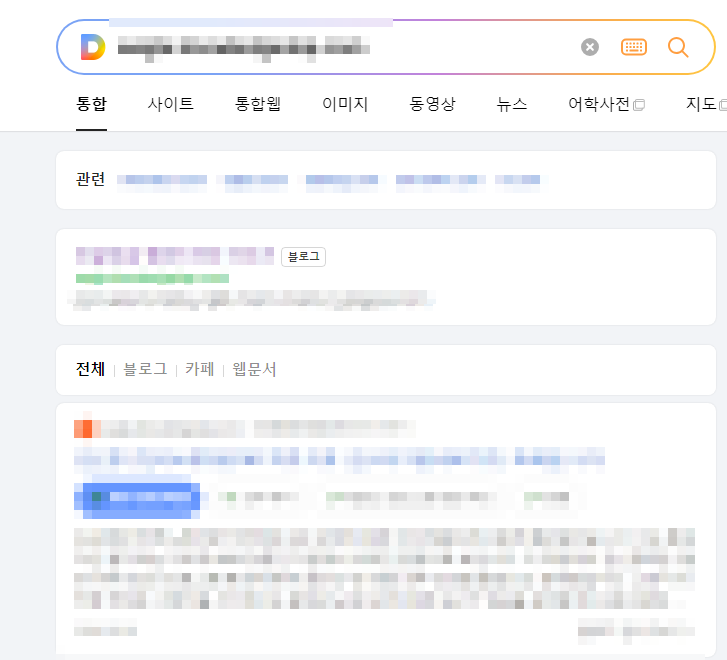Select the 전체 filter
Screen dimensions: 727x660
tap(90, 369)
